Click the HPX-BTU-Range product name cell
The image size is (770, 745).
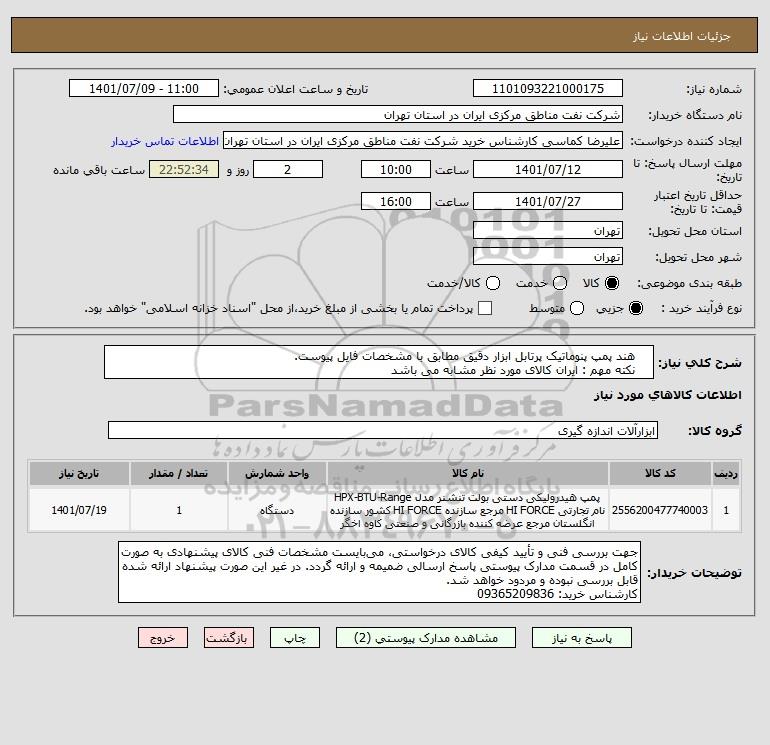coord(468,510)
